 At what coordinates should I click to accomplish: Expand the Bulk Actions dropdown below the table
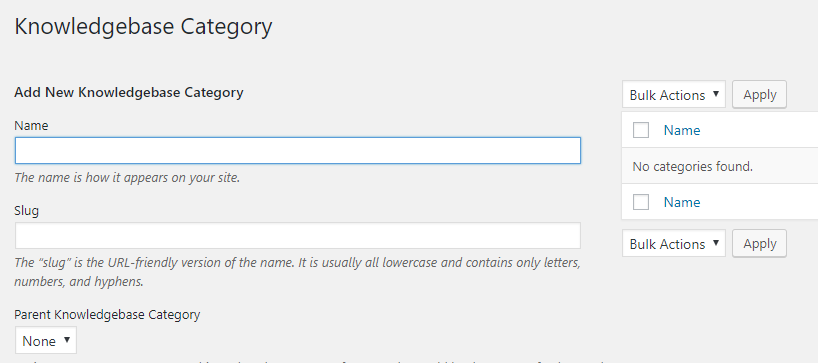pos(673,244)
